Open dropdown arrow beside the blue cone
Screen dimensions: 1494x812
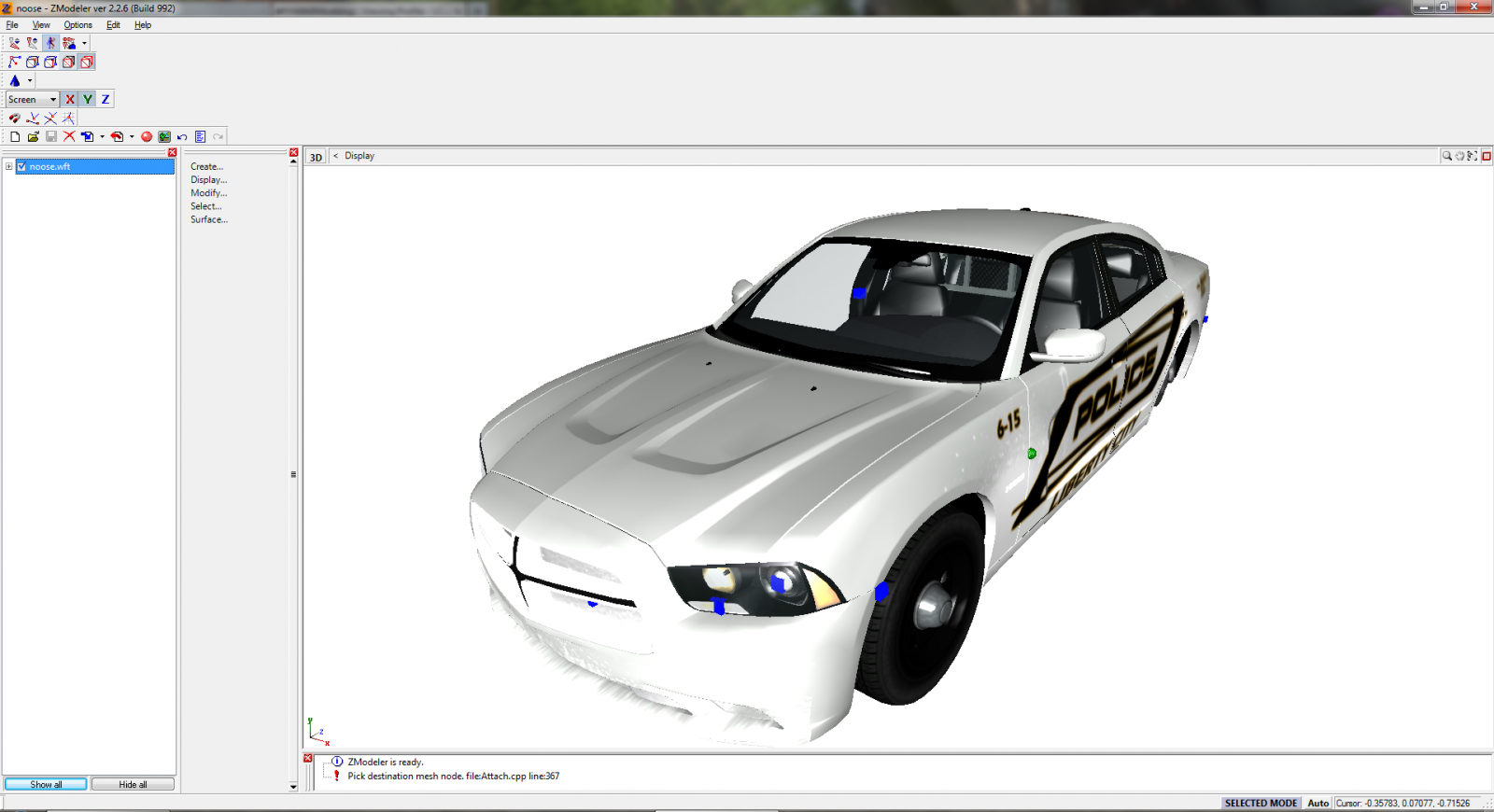click(x=30, y=81)
